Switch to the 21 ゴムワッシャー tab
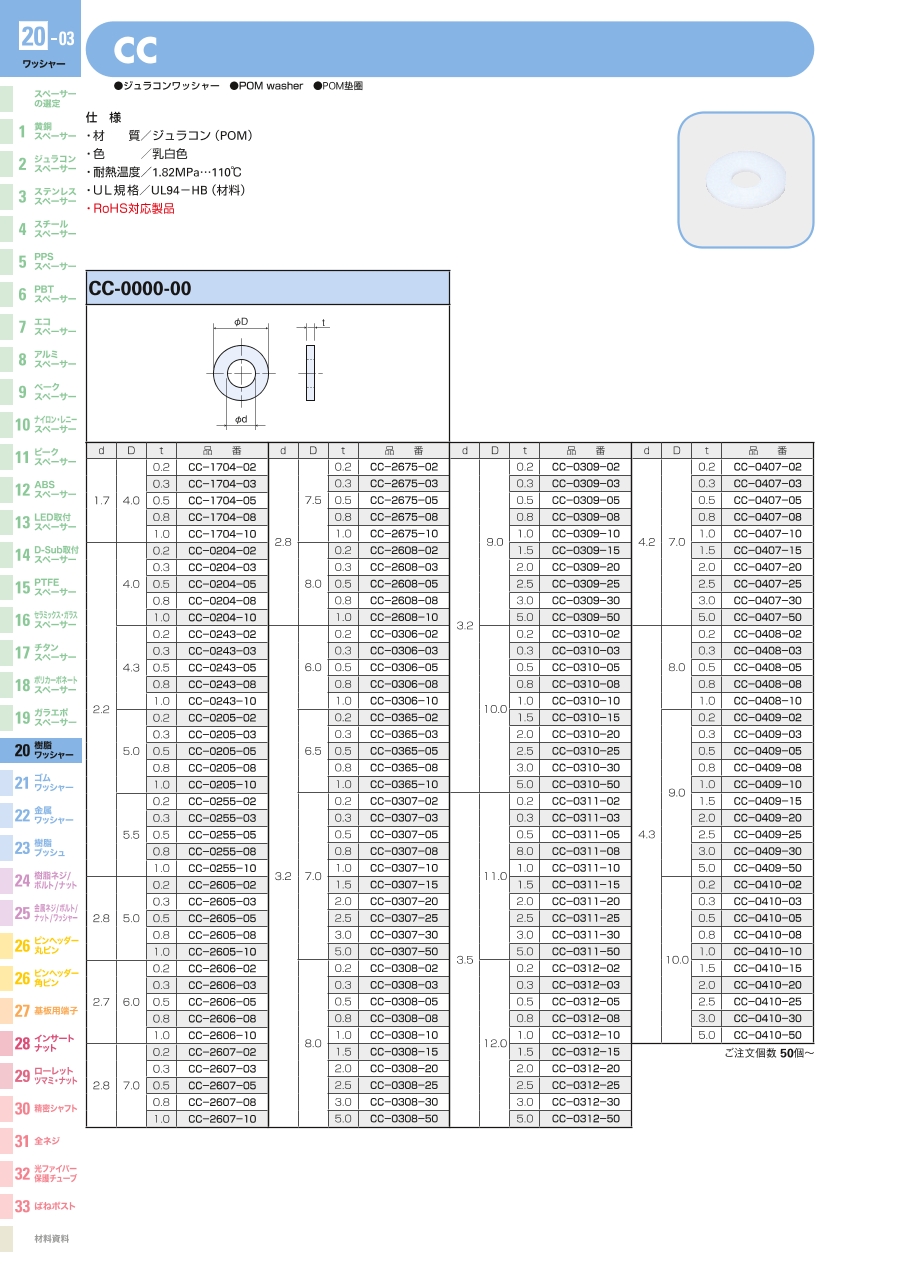Screen dimensions: 900x1272 click(x=41, y=783)
